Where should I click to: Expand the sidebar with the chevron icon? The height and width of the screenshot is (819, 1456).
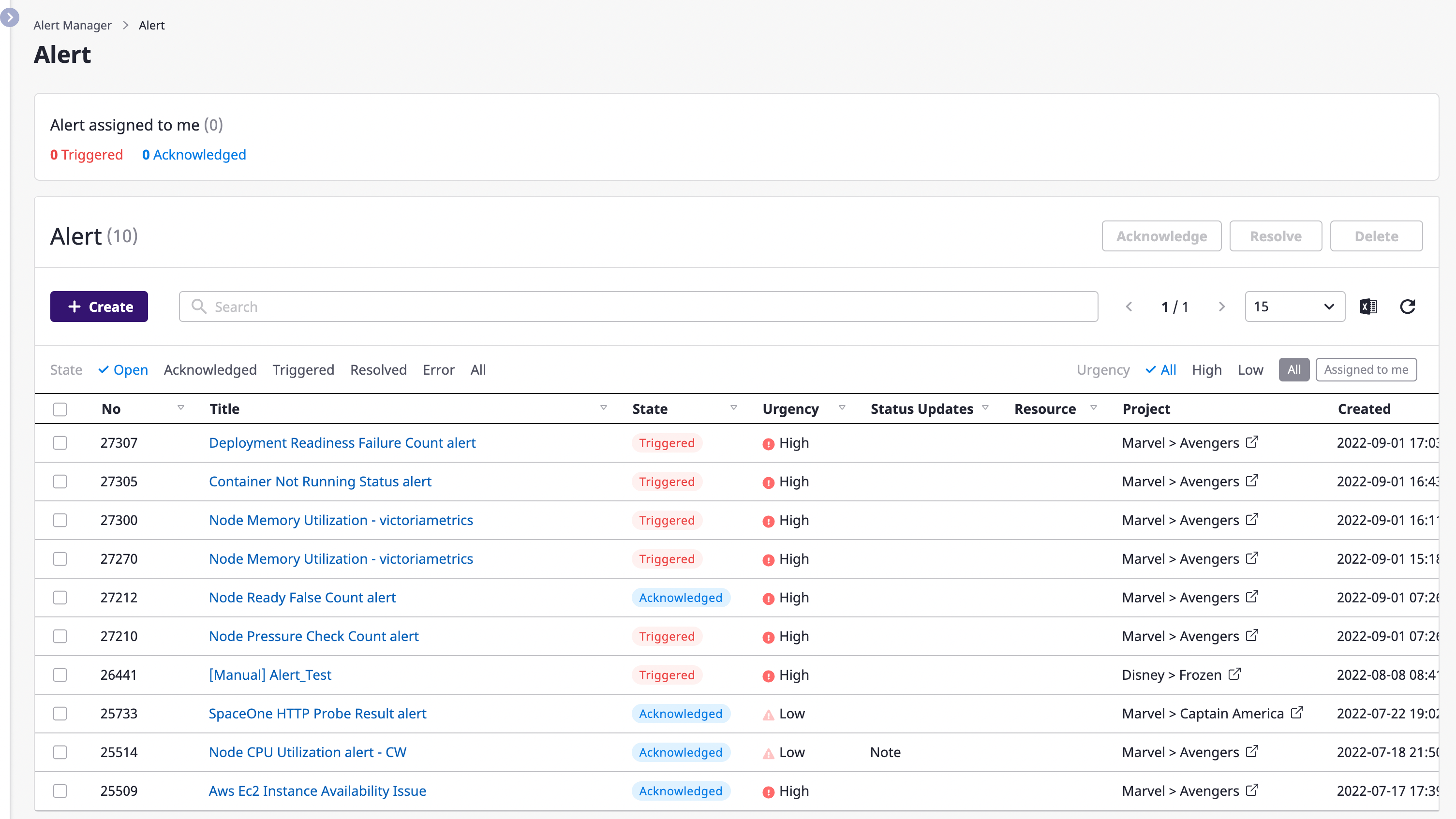click(9, 17)
